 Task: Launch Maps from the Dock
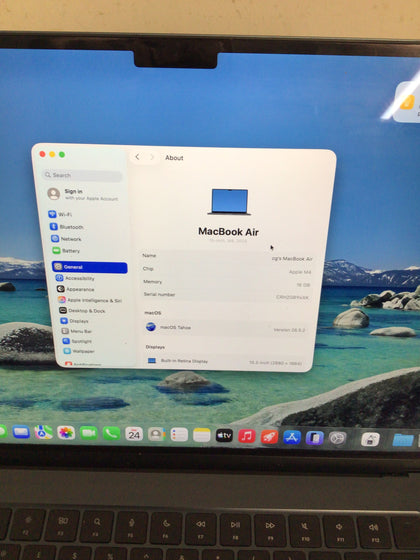(x=44, y=432)
